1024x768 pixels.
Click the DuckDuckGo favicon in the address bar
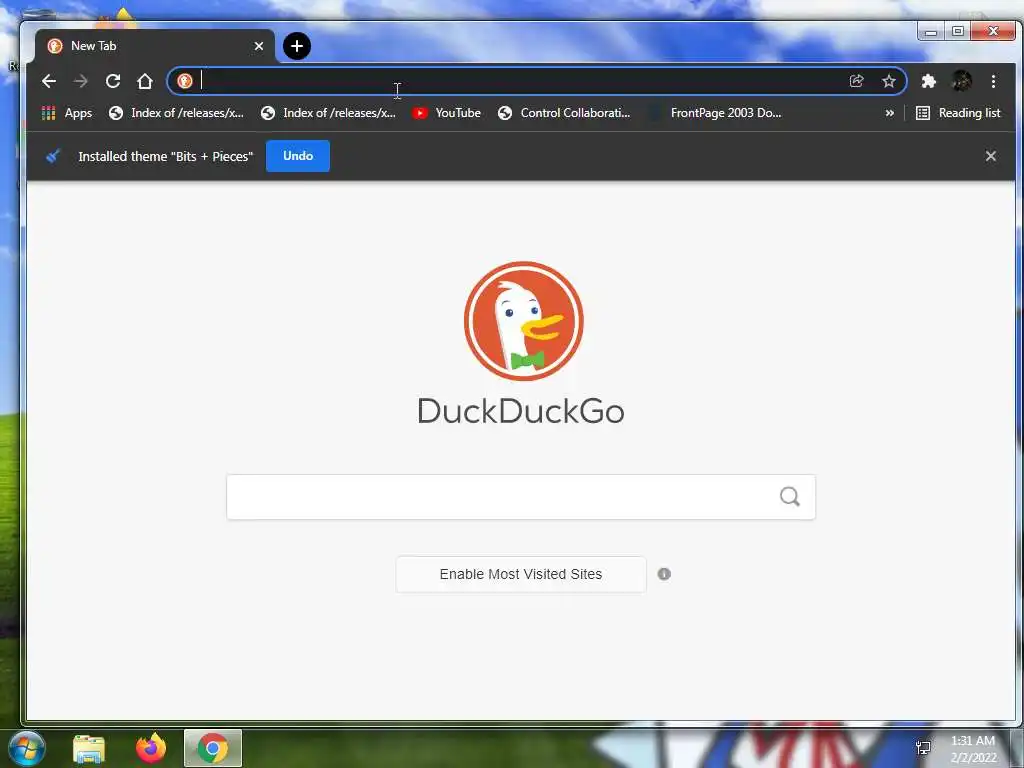pos(185,81)
